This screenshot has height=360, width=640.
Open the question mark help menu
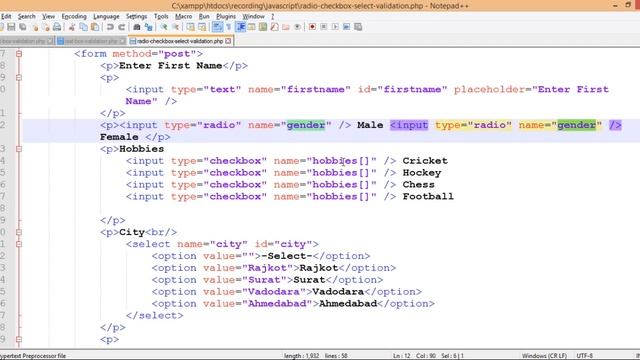273,16
